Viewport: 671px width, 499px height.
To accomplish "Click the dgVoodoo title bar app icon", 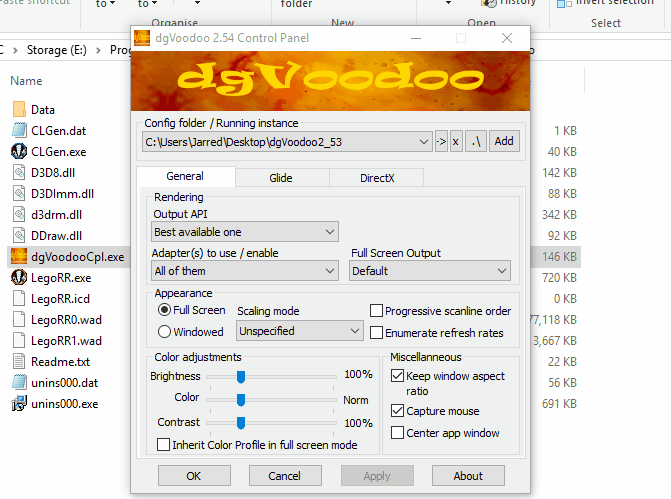I will click(142, 38).
